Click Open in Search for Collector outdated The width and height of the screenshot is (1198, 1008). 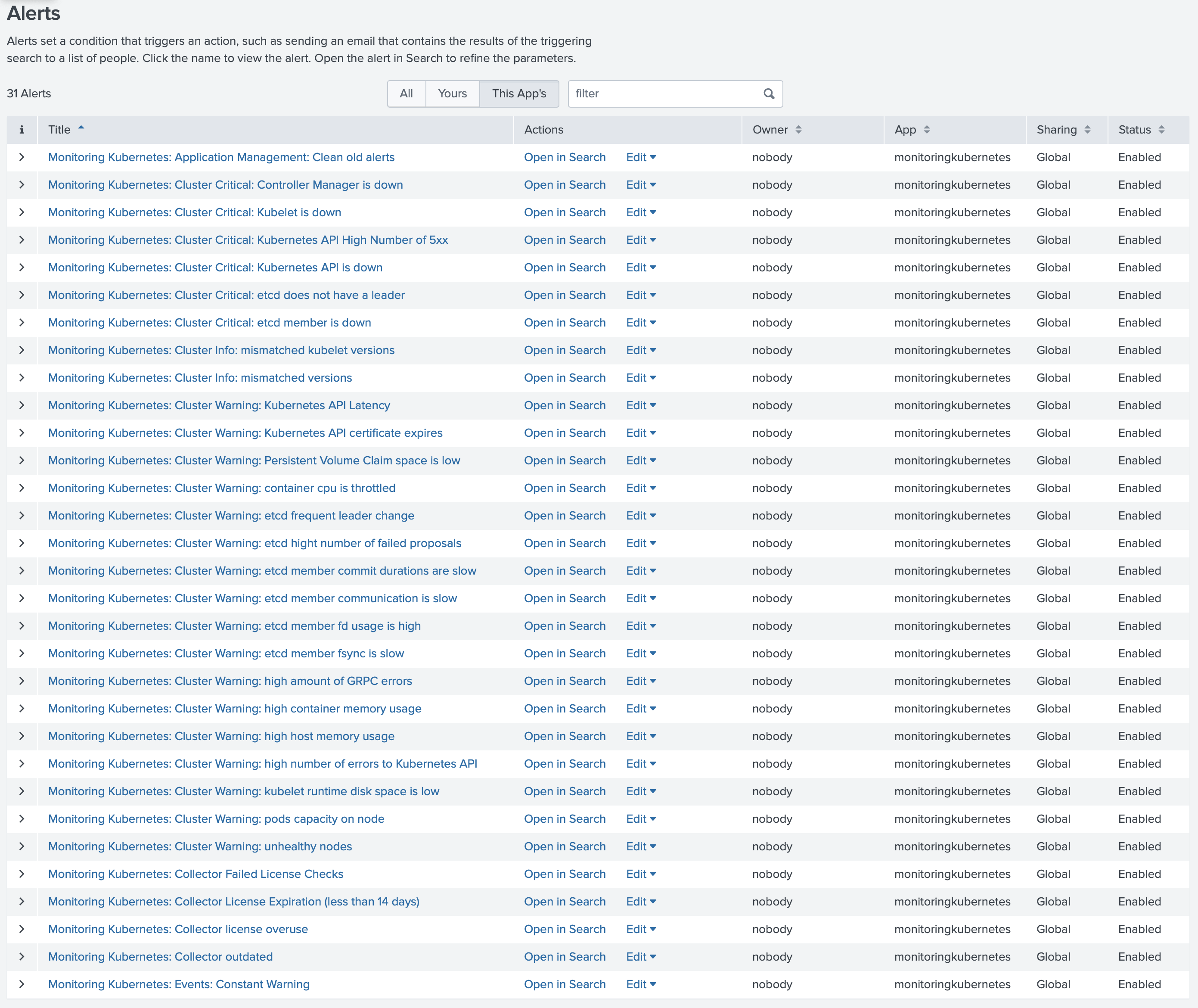point(565,957)
